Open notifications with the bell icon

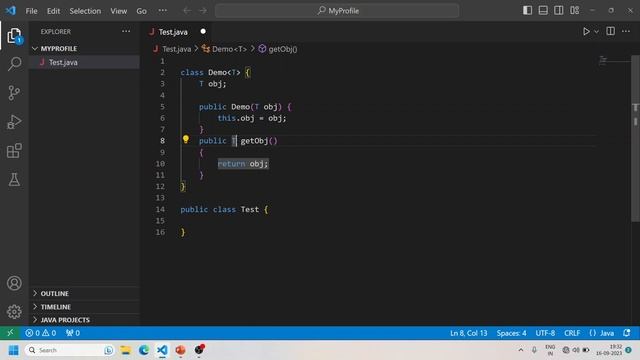(x=627, y=333)
